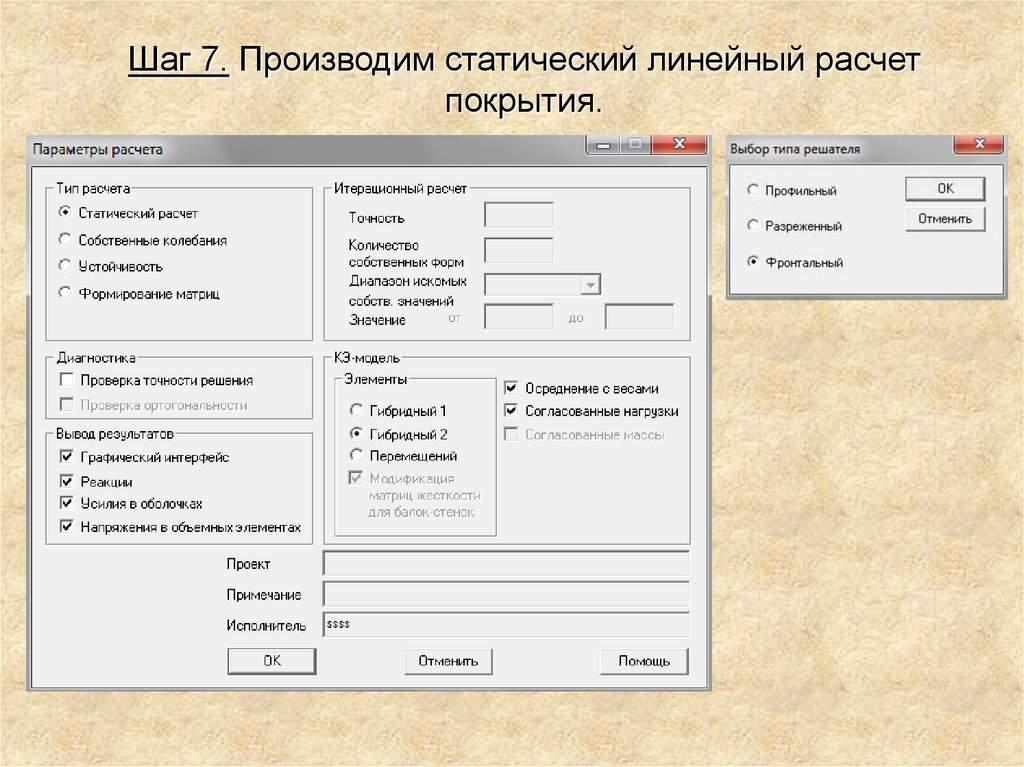The image size is (1024, 767).
Task: Uncheck Графический интерфейс output option
Action: 67,456
